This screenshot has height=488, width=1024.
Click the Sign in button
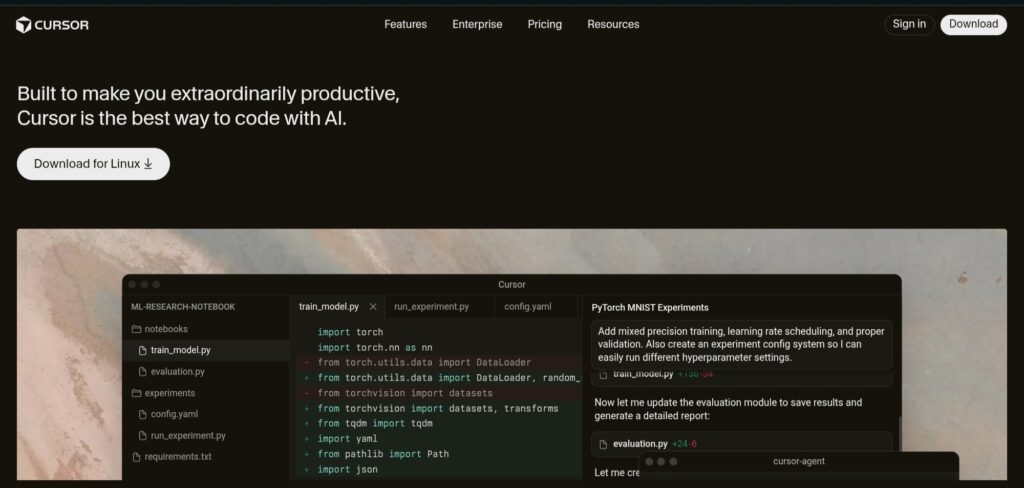point(909,24)
